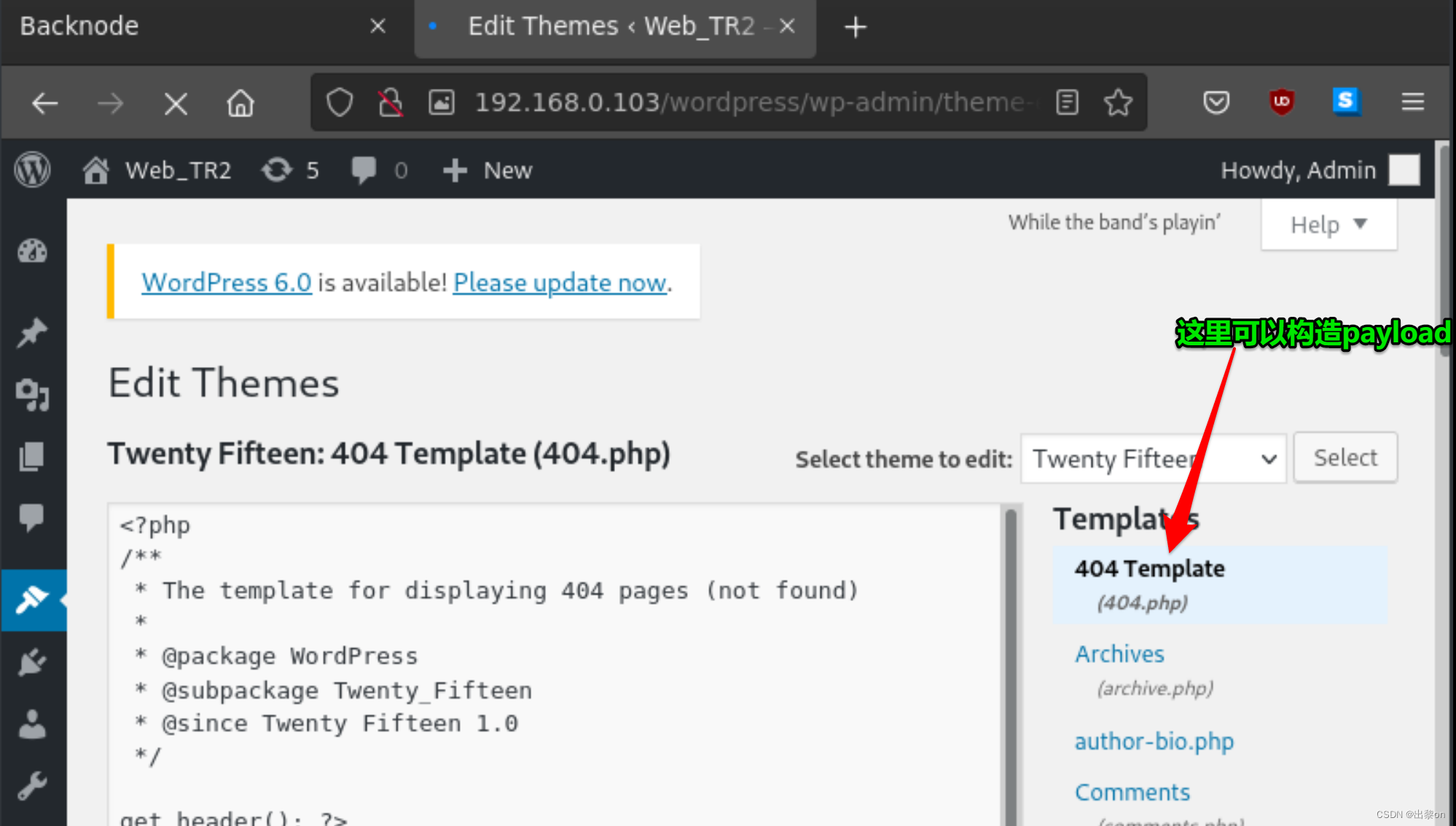Screen dimensions: 1456x826
Task: Open the Comments sidebar icon
Action: 33,518
